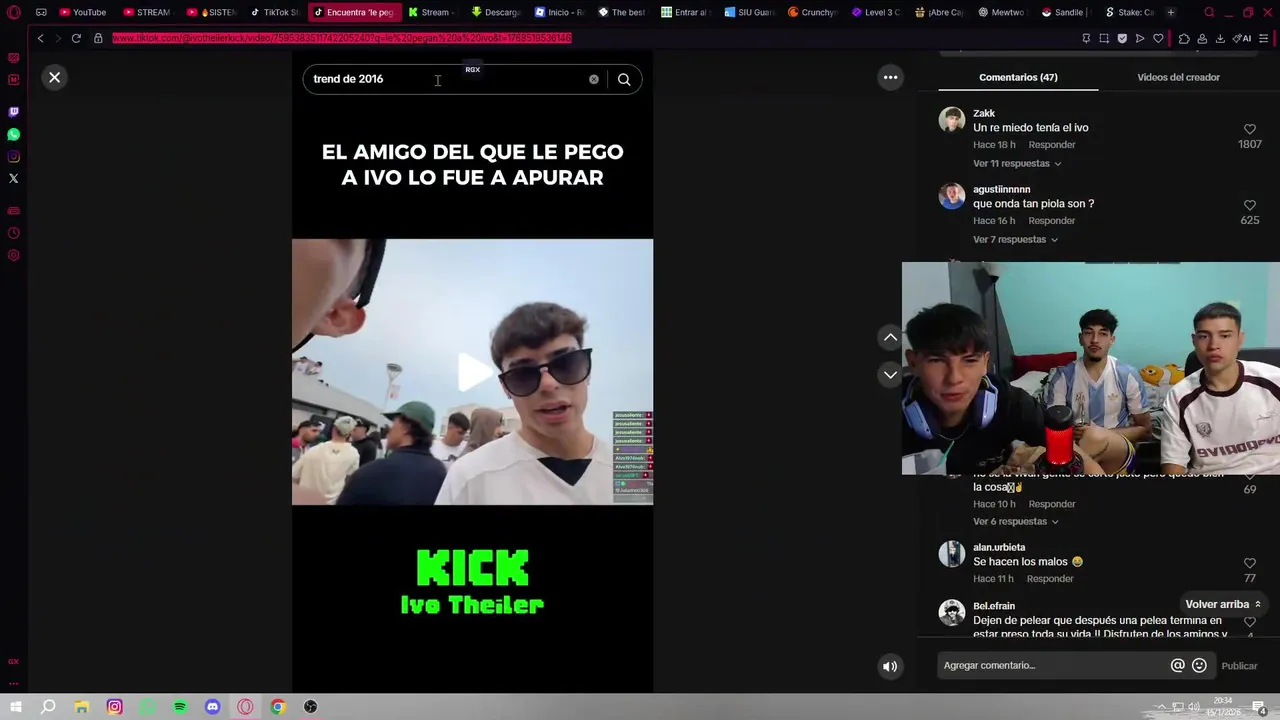The width and height of the screenshot is (1280, 720).
Task: Close the TikTok video viewer
Action: click(55, 77)
